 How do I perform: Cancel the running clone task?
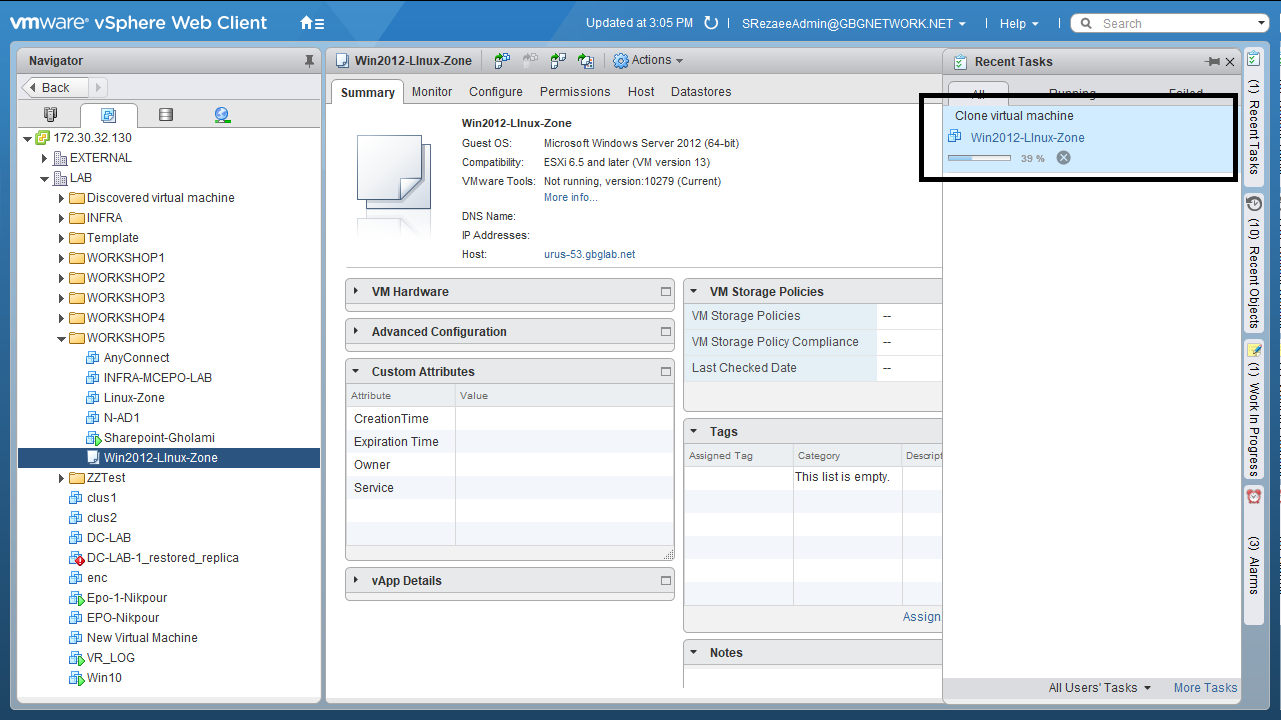1064,158
